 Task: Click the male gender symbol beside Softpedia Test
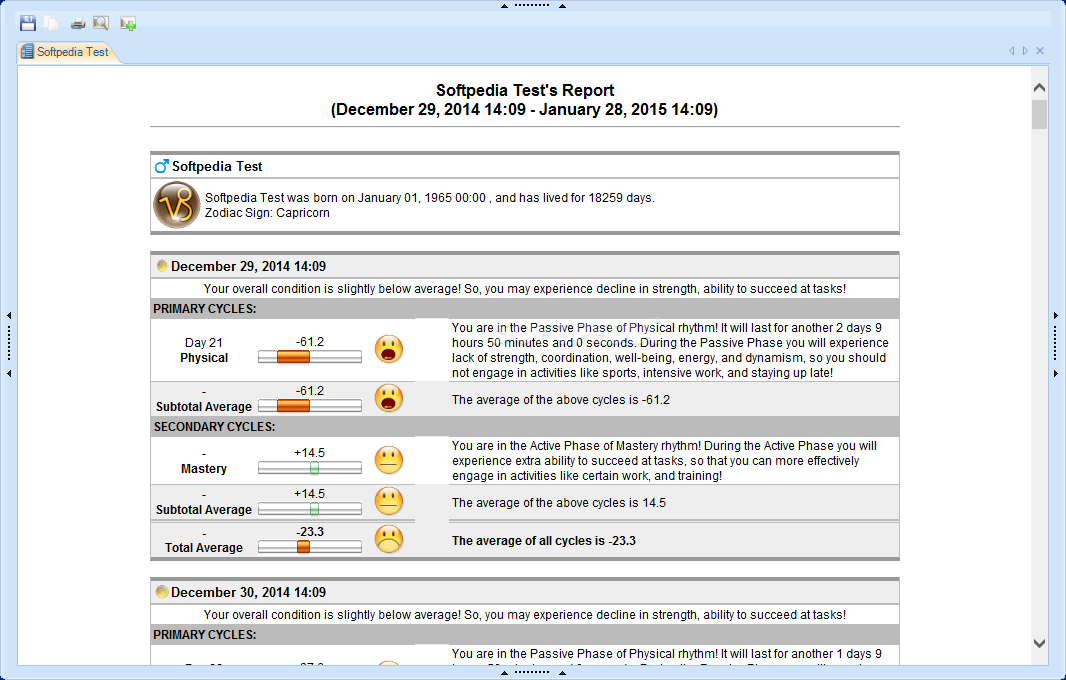tap(161, 166)
